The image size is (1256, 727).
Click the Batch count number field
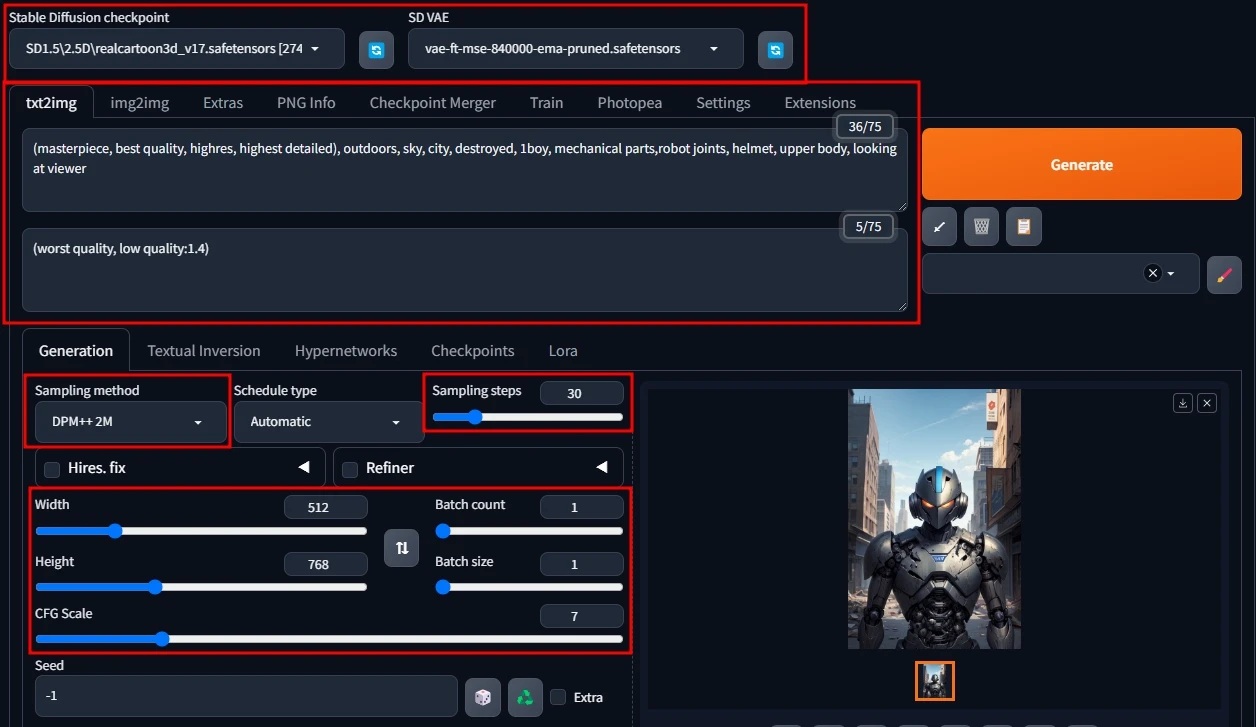click(581, 507)
